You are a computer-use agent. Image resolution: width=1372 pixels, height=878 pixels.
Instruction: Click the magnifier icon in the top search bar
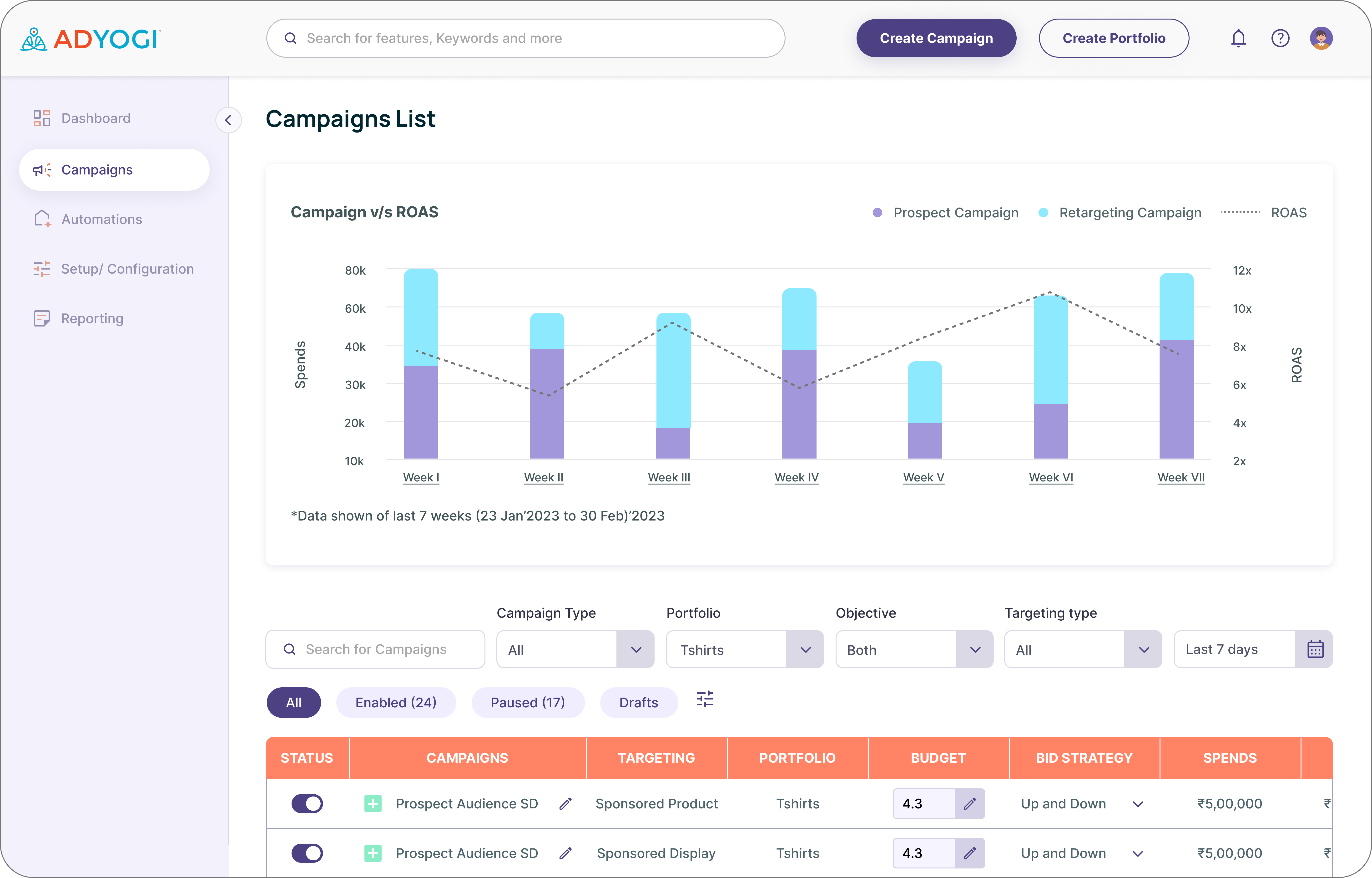pos(291,38)
